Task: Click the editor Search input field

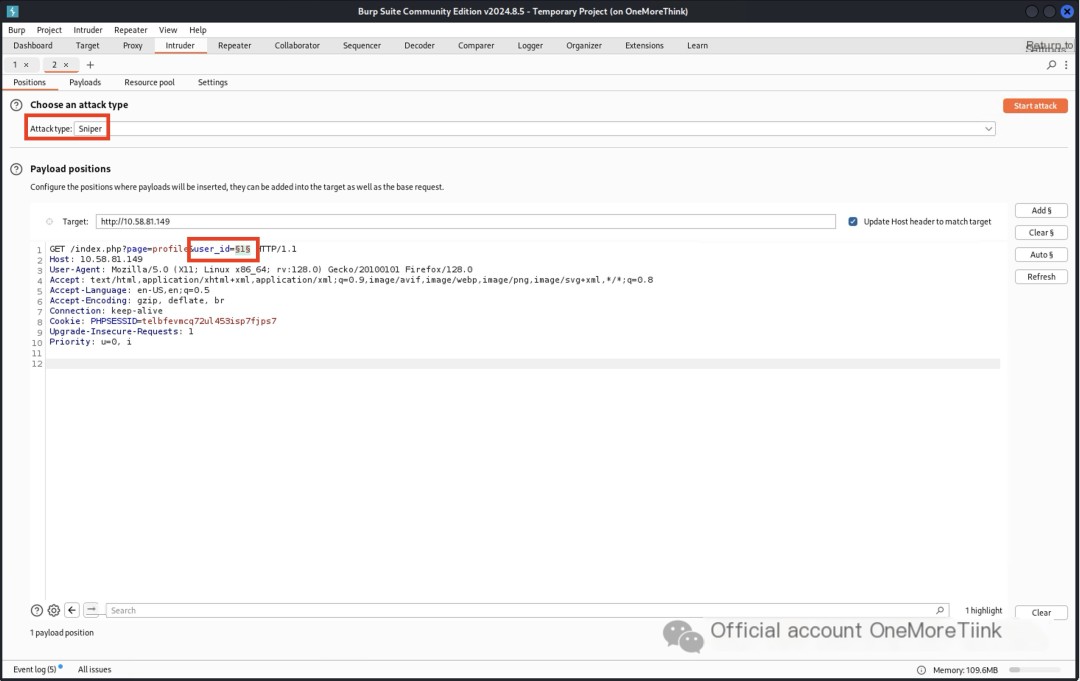Action: tap(528, 610)
